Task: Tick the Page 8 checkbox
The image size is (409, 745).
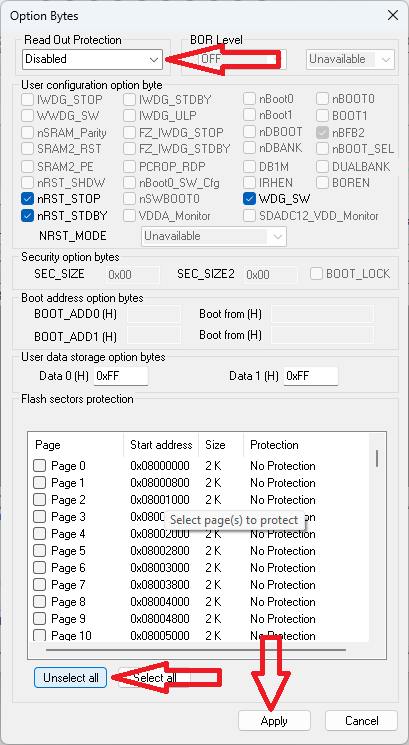Action: click(x=39, y=602)
